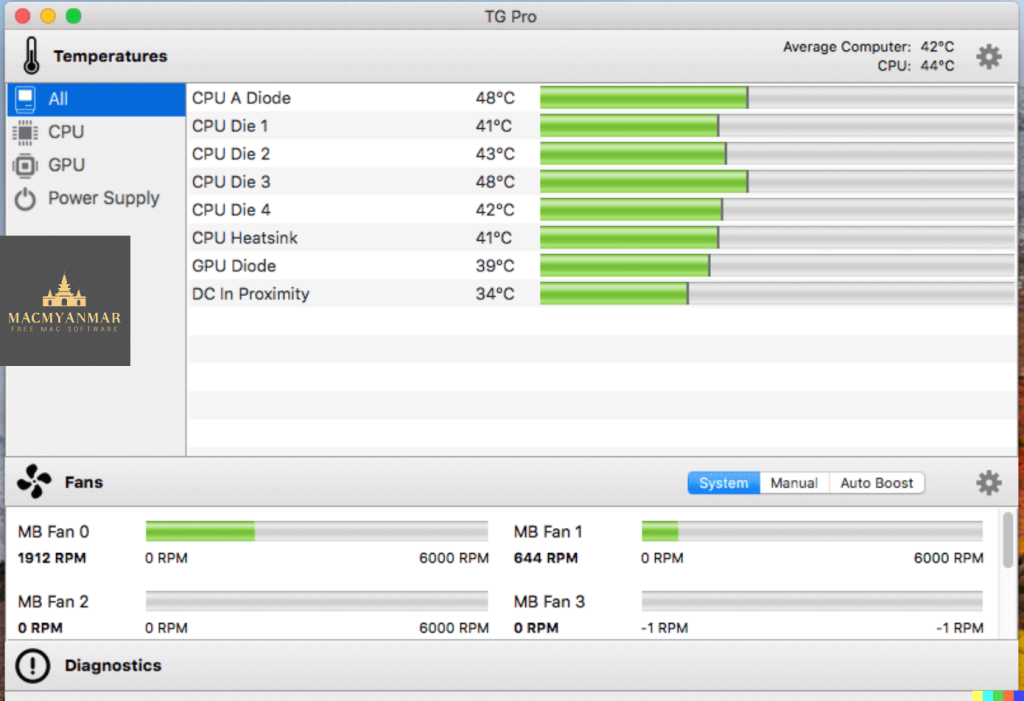Click the MB Fan 1 label
1024x701 pixels.
[x=548, y=532]
